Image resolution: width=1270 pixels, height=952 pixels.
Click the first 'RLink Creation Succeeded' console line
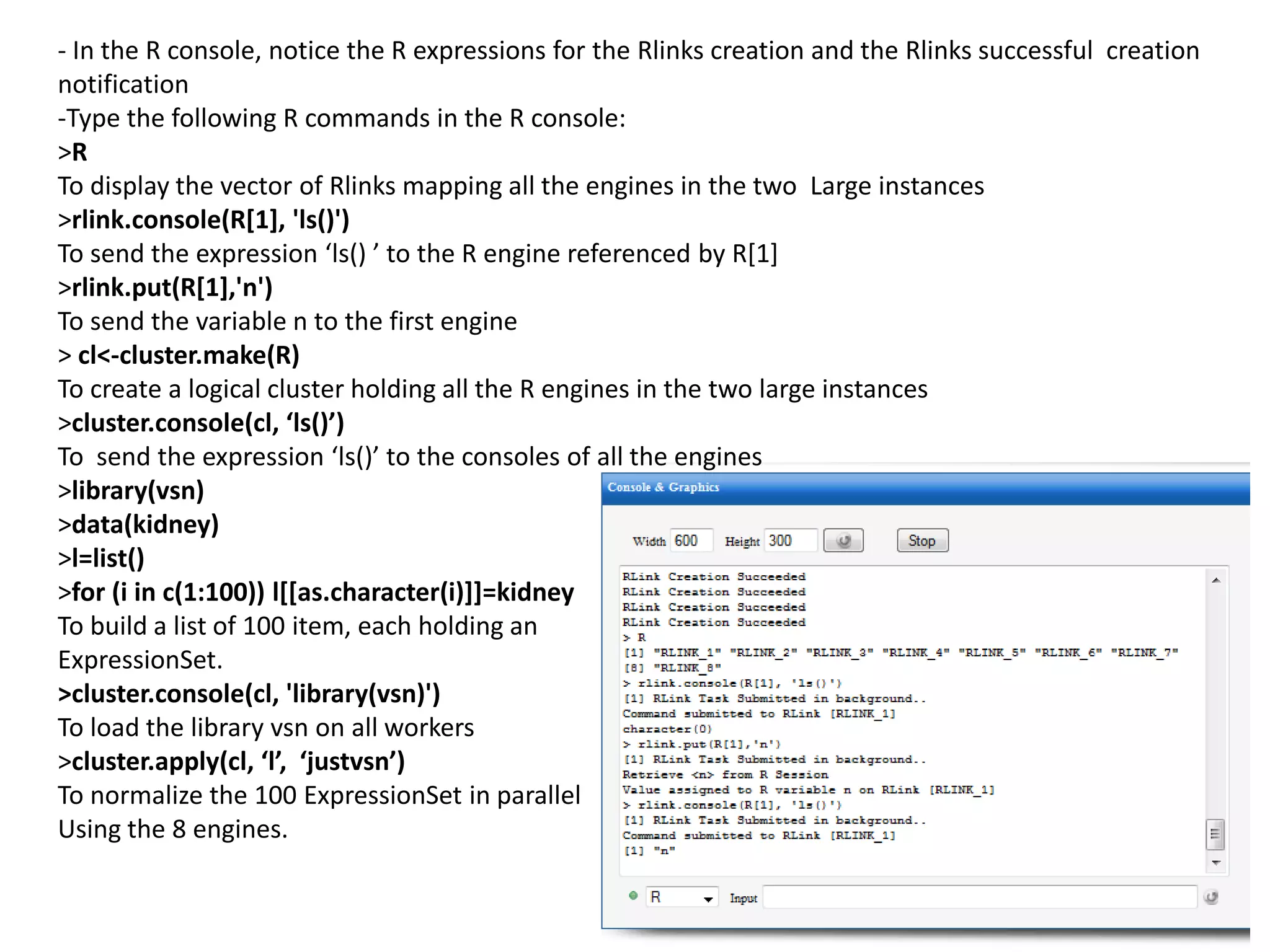714,576
